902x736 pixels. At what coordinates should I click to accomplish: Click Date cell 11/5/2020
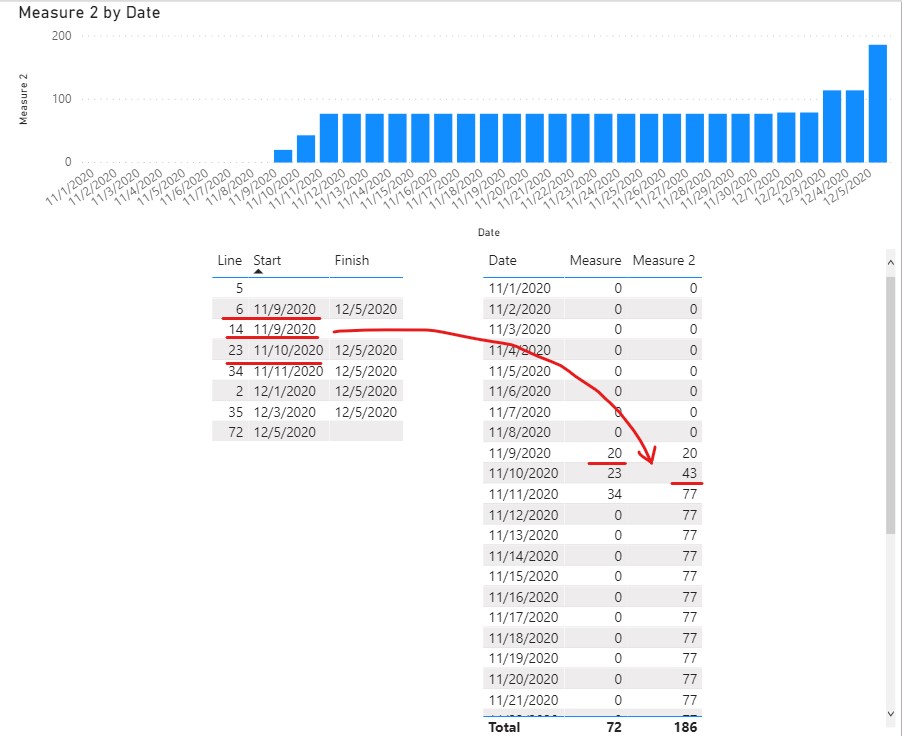click(519, 371)
